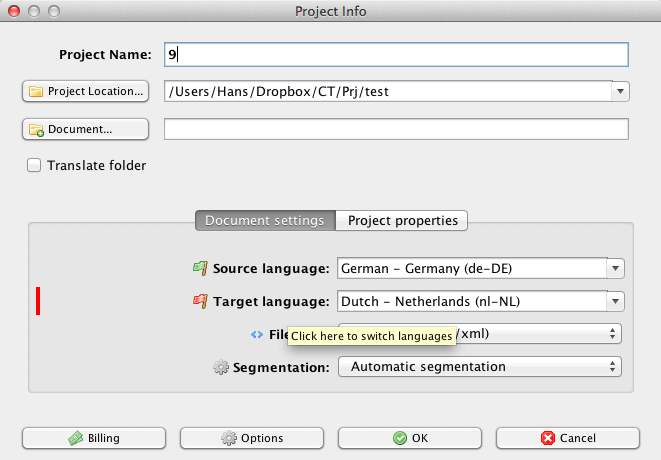
Task: Click the Cancel button
Action: click(x=567, y=438)
